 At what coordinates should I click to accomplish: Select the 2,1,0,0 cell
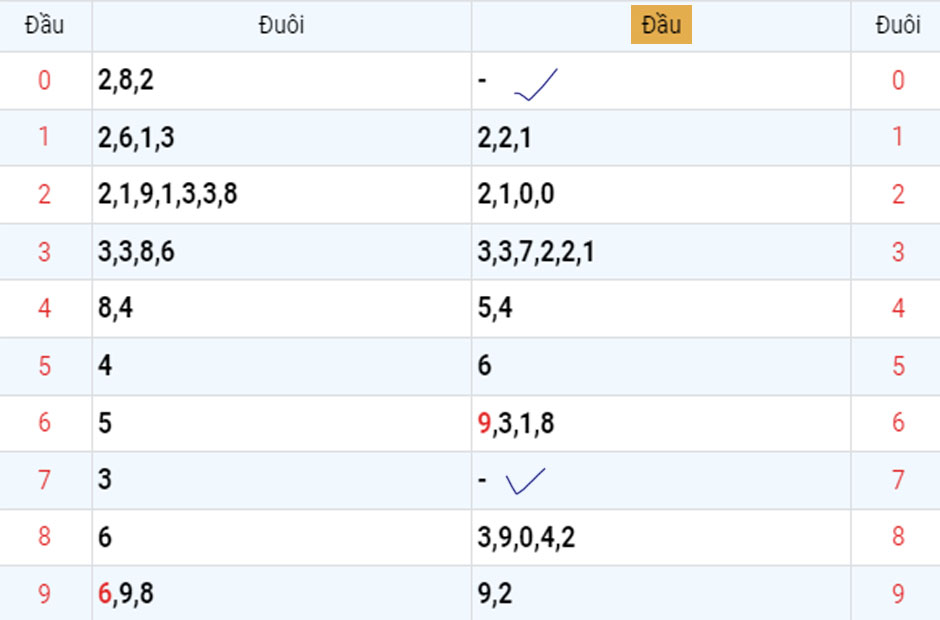pyautogui.click(x=515, y=195)
